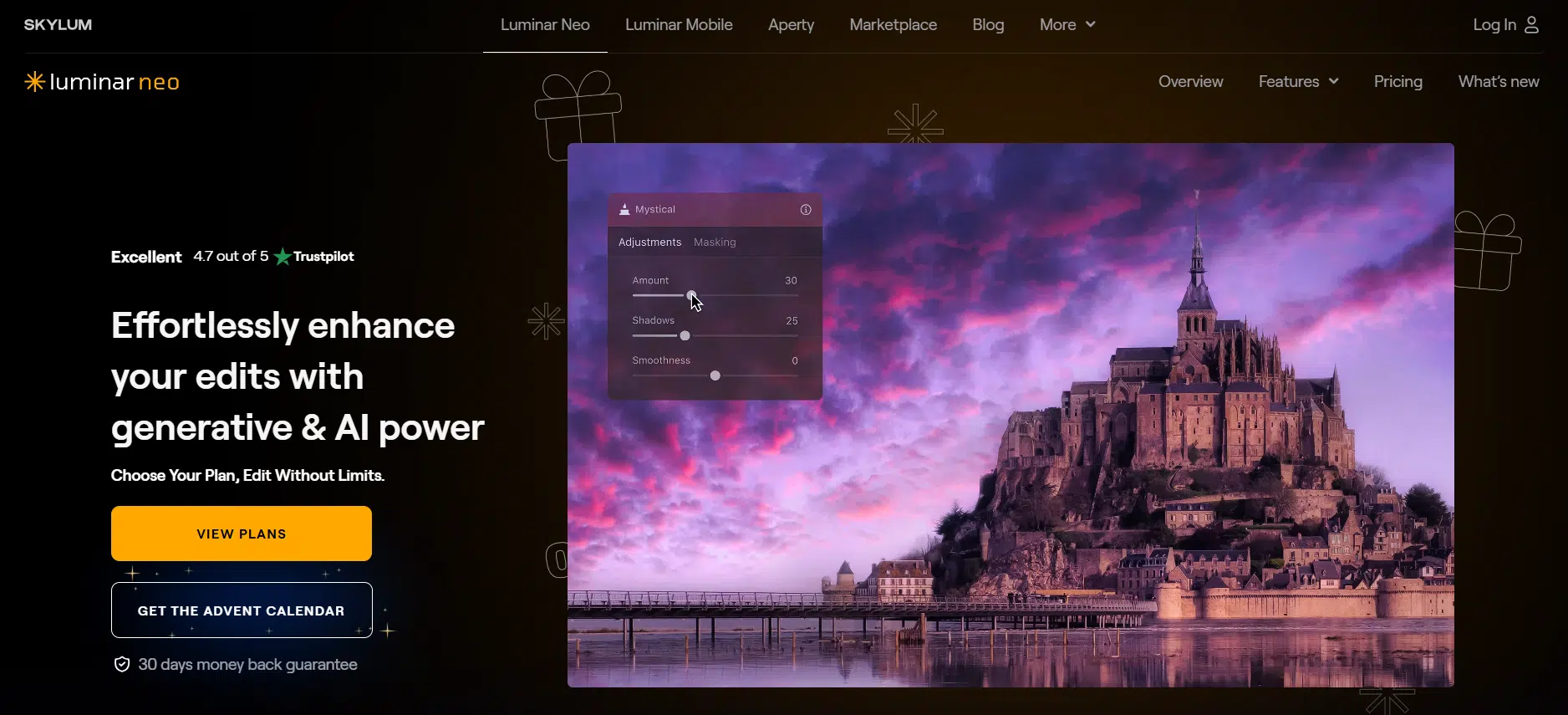Image resolution: width=1568 pixels, height=715 pixels.
Task: Click the Mystical tool icon in panel
Action: pyautogui.click(x=624, y=210)
